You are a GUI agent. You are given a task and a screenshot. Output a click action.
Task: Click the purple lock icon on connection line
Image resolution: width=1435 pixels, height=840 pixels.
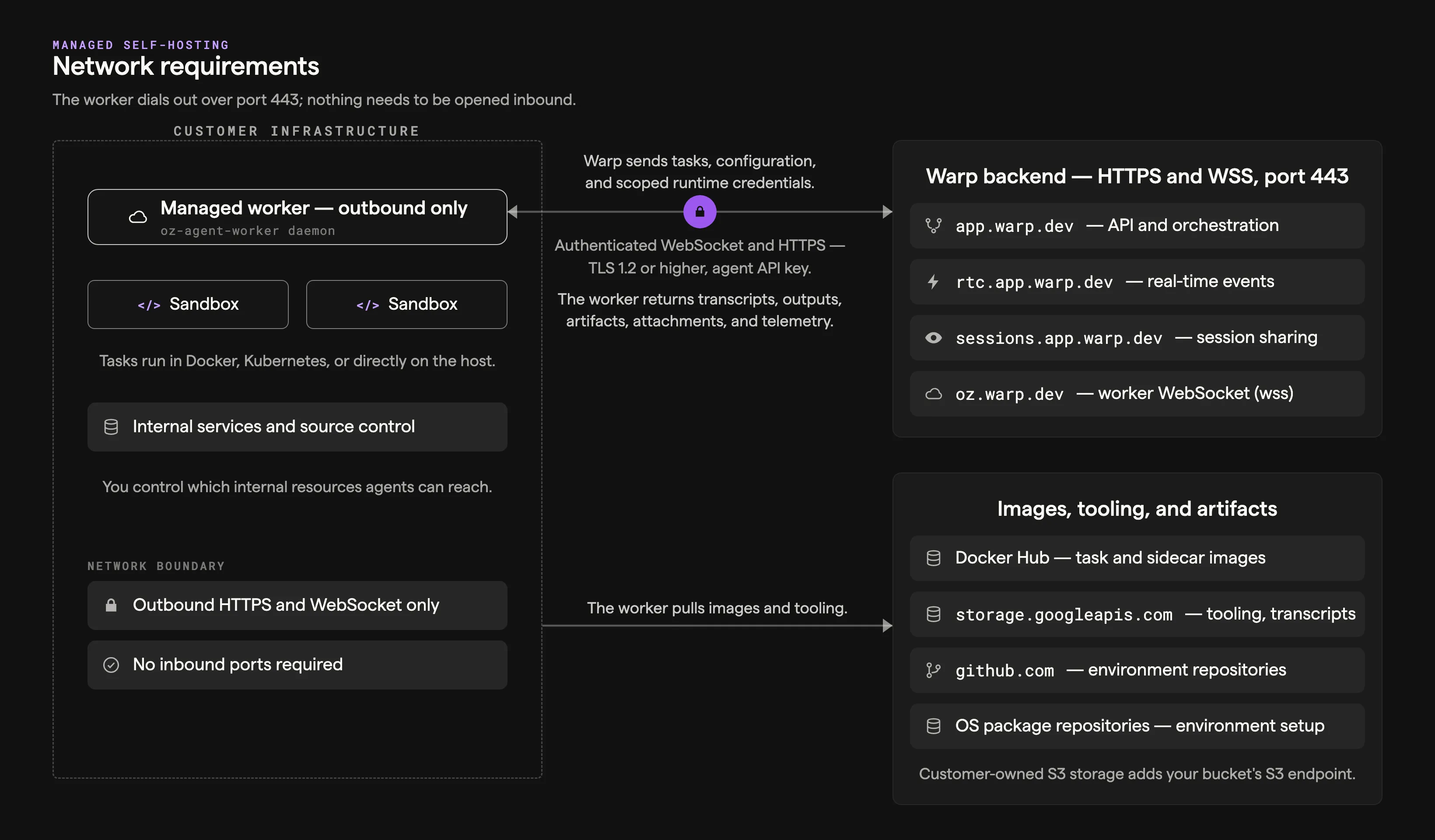coord(699,212)
